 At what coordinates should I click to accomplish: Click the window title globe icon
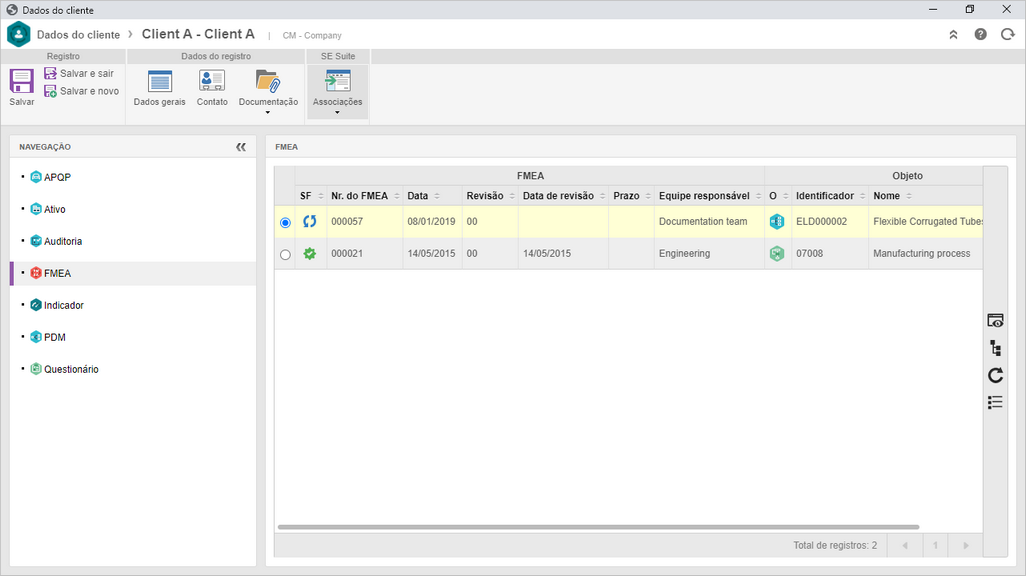pos(12,10)
